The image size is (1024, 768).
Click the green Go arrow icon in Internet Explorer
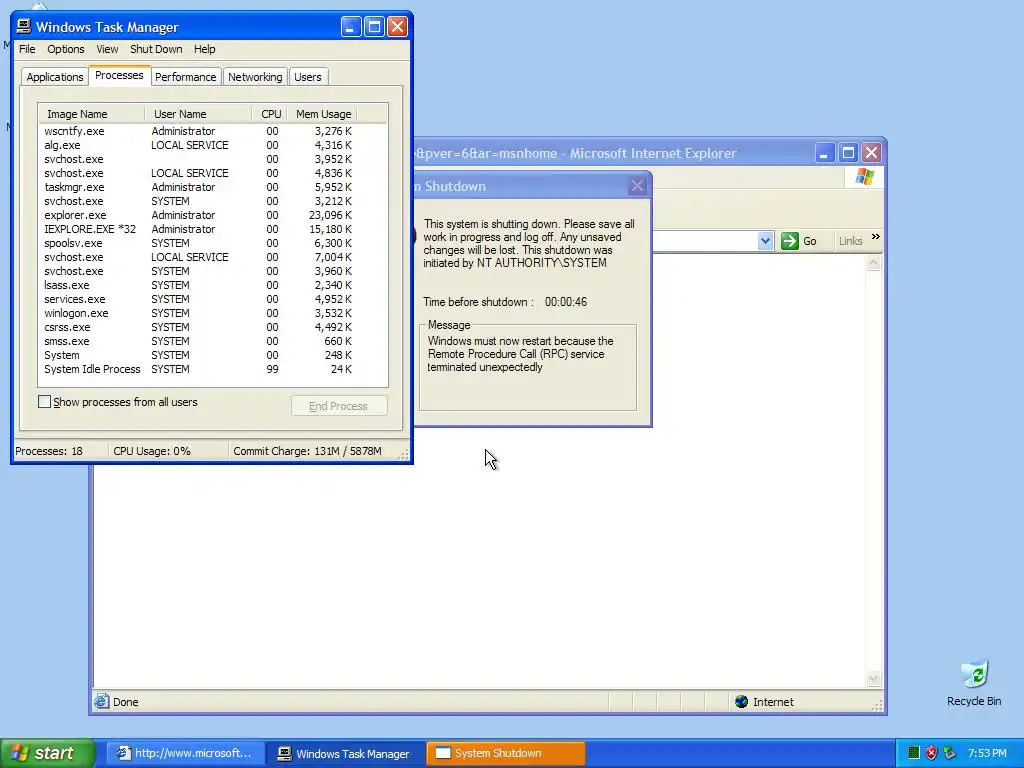coord(790,241)
